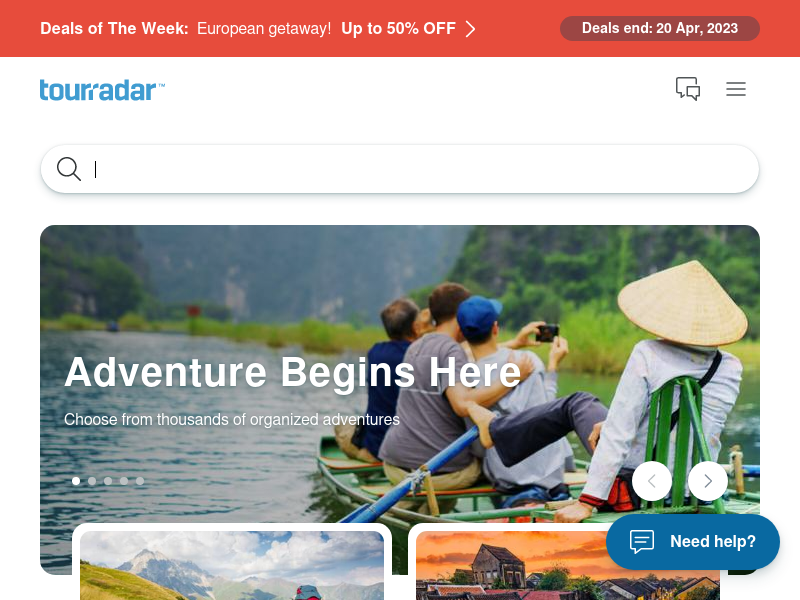Select the fourth carousel dot indicator

tap(124, 481)
